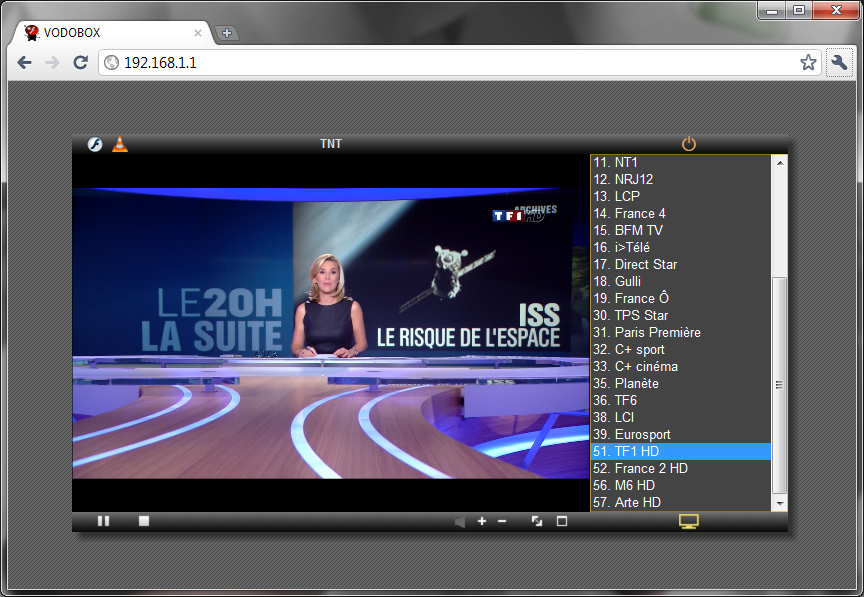Select highlighted channel 51. TF1 HD
The height and width of the screenshot is (597, 864).
tap(681, 451)
